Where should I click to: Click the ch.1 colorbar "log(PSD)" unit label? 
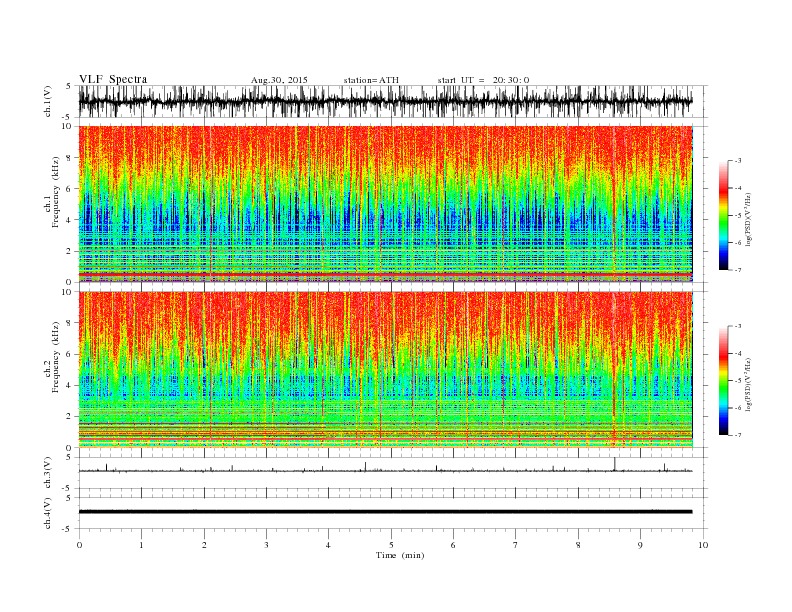tap(749, 219)
